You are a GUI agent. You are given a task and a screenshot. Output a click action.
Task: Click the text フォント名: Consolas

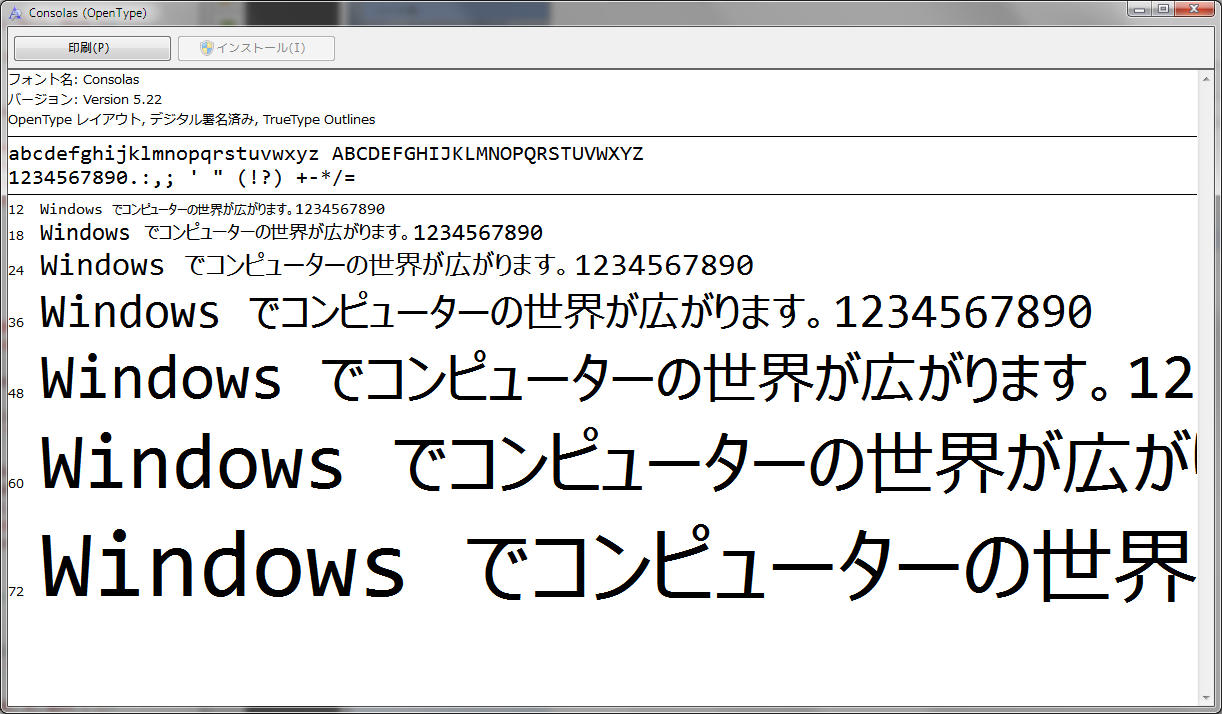(x=74, y=79)
